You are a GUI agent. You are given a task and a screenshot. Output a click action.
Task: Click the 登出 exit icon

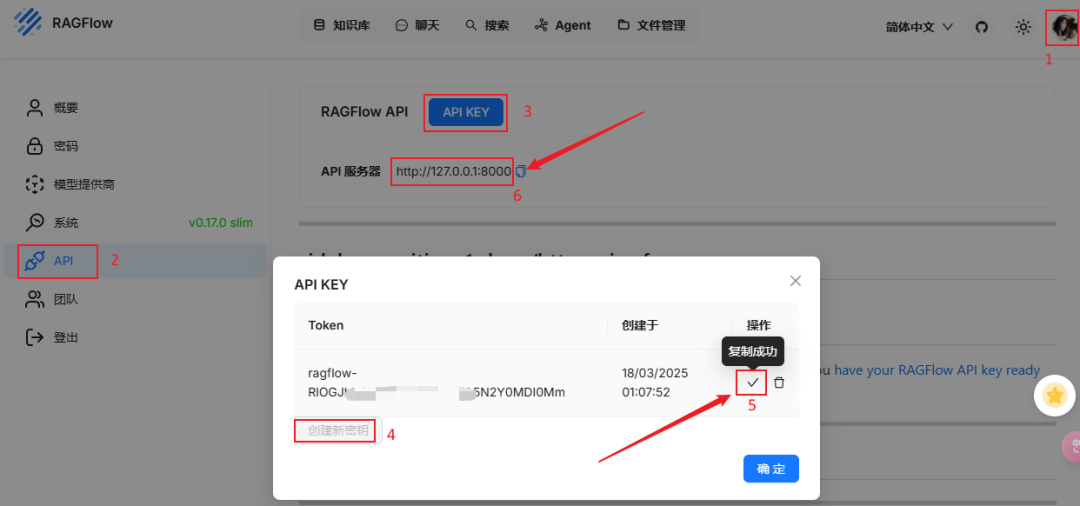[x=34, y=337]
